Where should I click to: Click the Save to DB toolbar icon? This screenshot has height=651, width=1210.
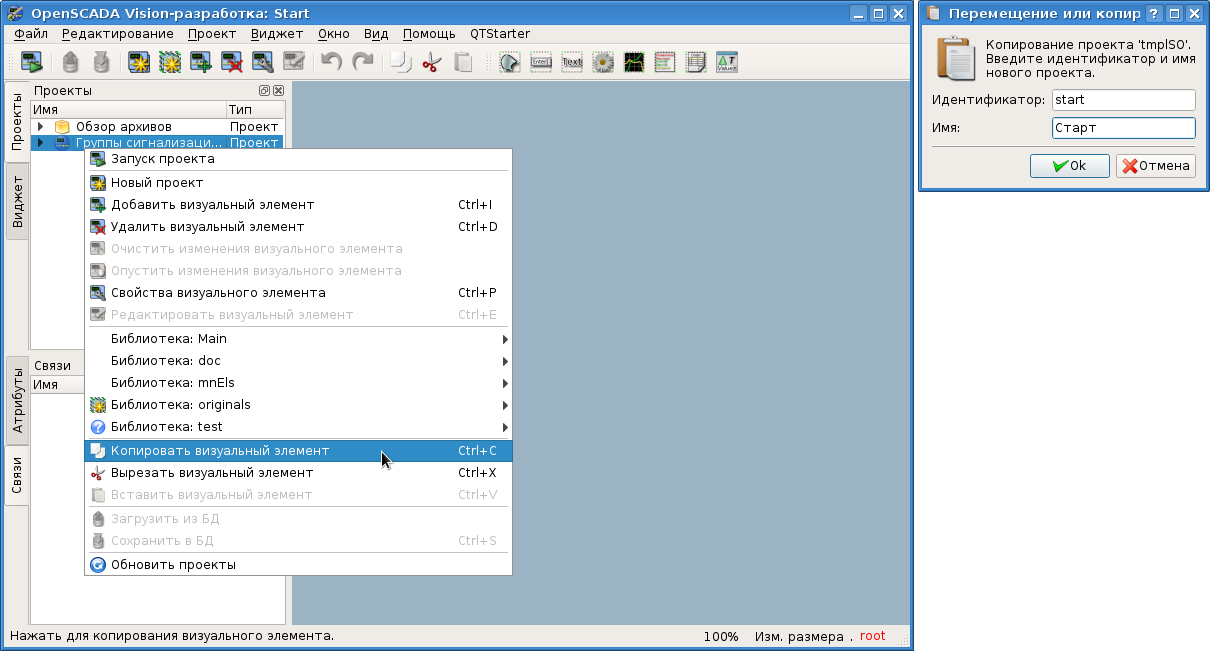click(x=100, y=62)
